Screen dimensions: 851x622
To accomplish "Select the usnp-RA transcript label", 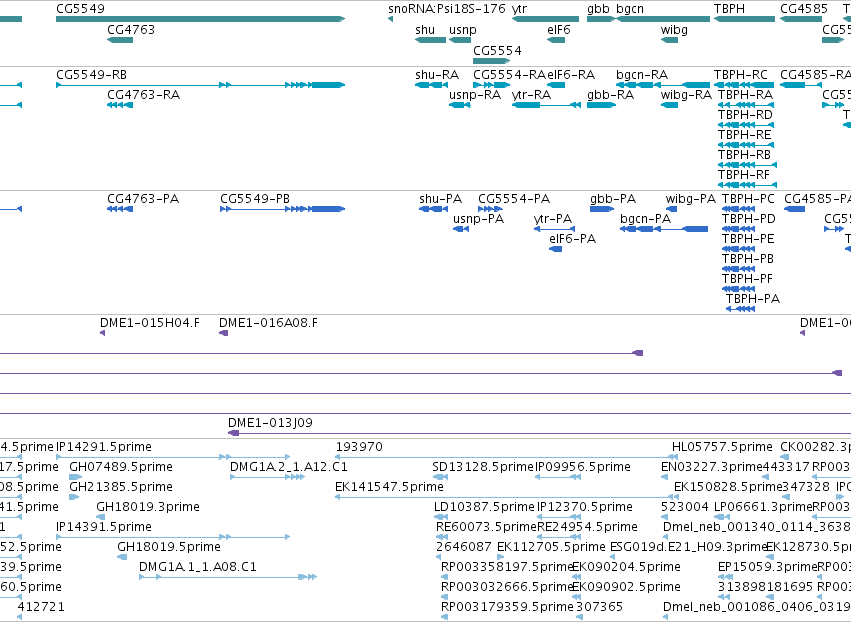I will coord(475,94).
